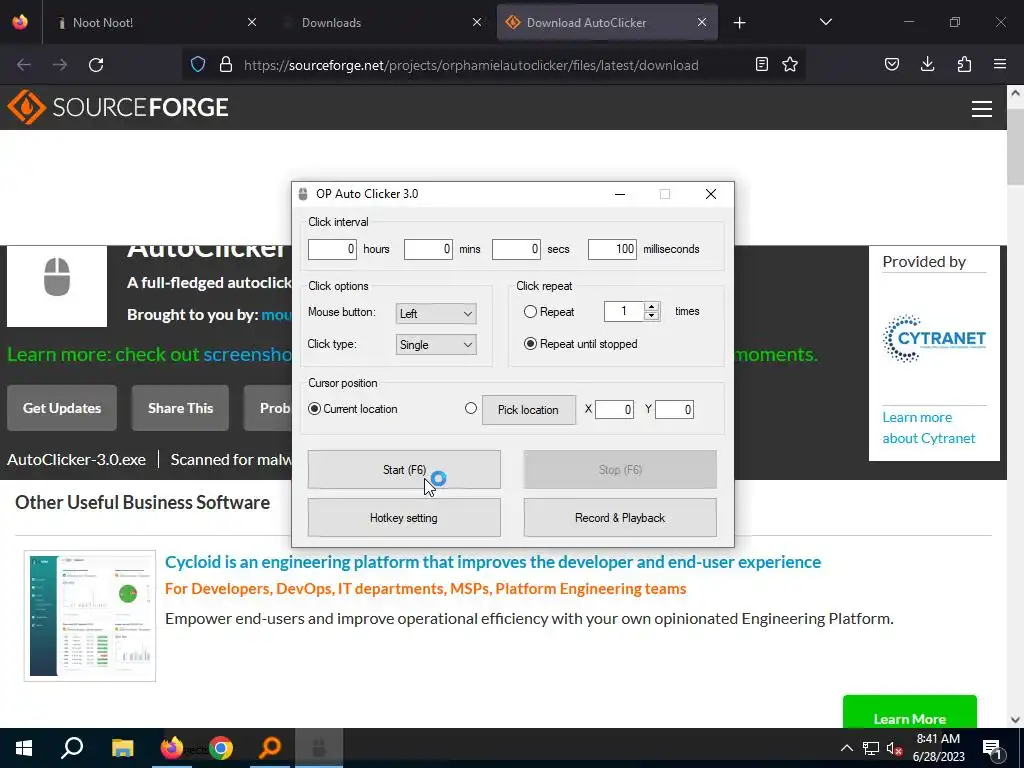Open the network tray icon
The width and height of the screenshot is (1024, 768).
pyautogui.click(x=871, y=748)
